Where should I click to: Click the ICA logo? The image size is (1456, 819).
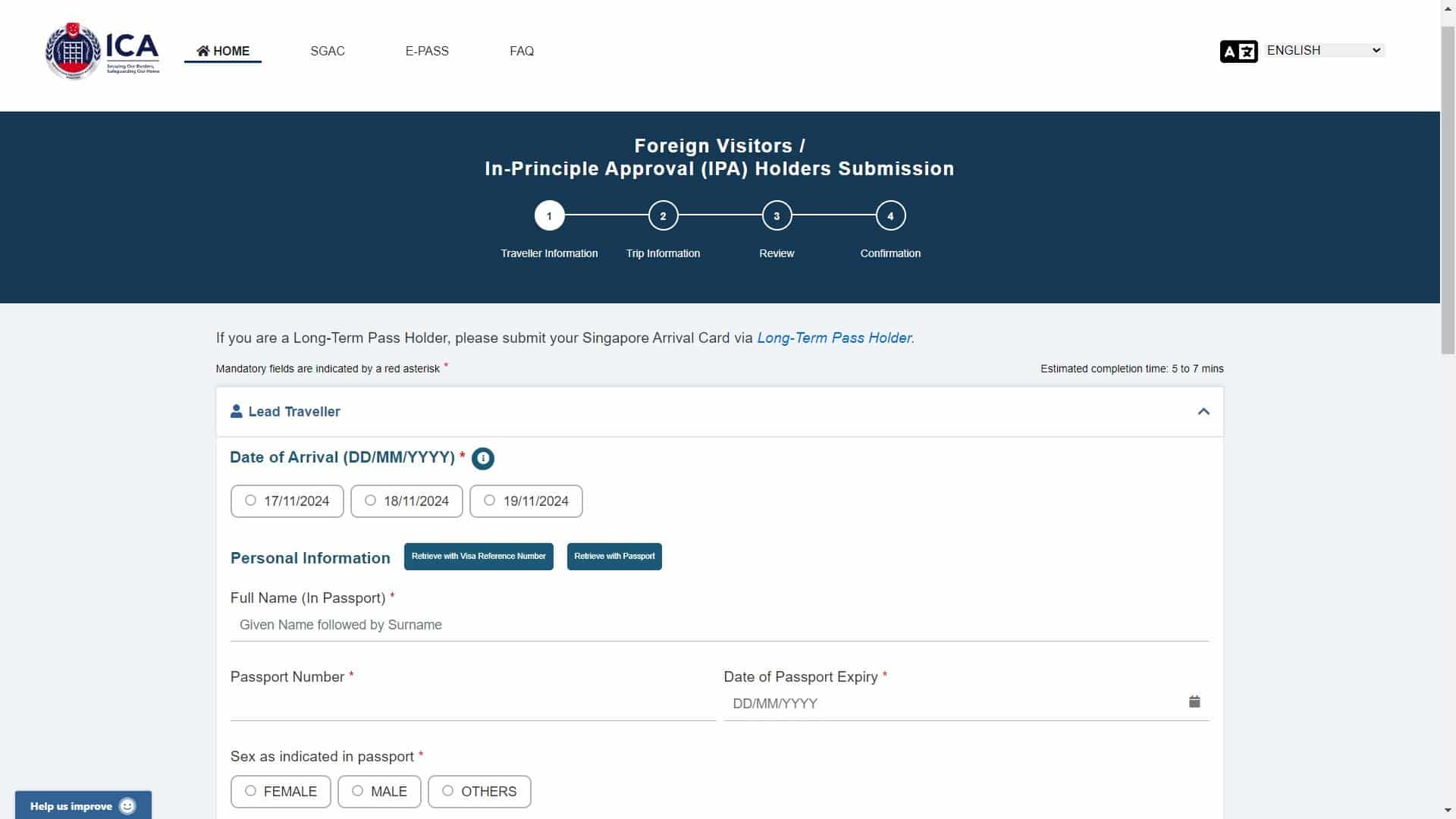point(102,51)
